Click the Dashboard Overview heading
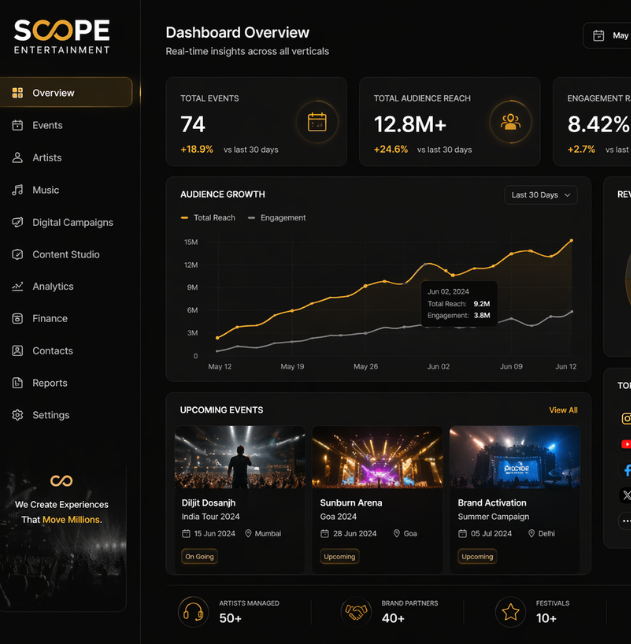Screen dimensions: 631x644 (x=237, y=33)
